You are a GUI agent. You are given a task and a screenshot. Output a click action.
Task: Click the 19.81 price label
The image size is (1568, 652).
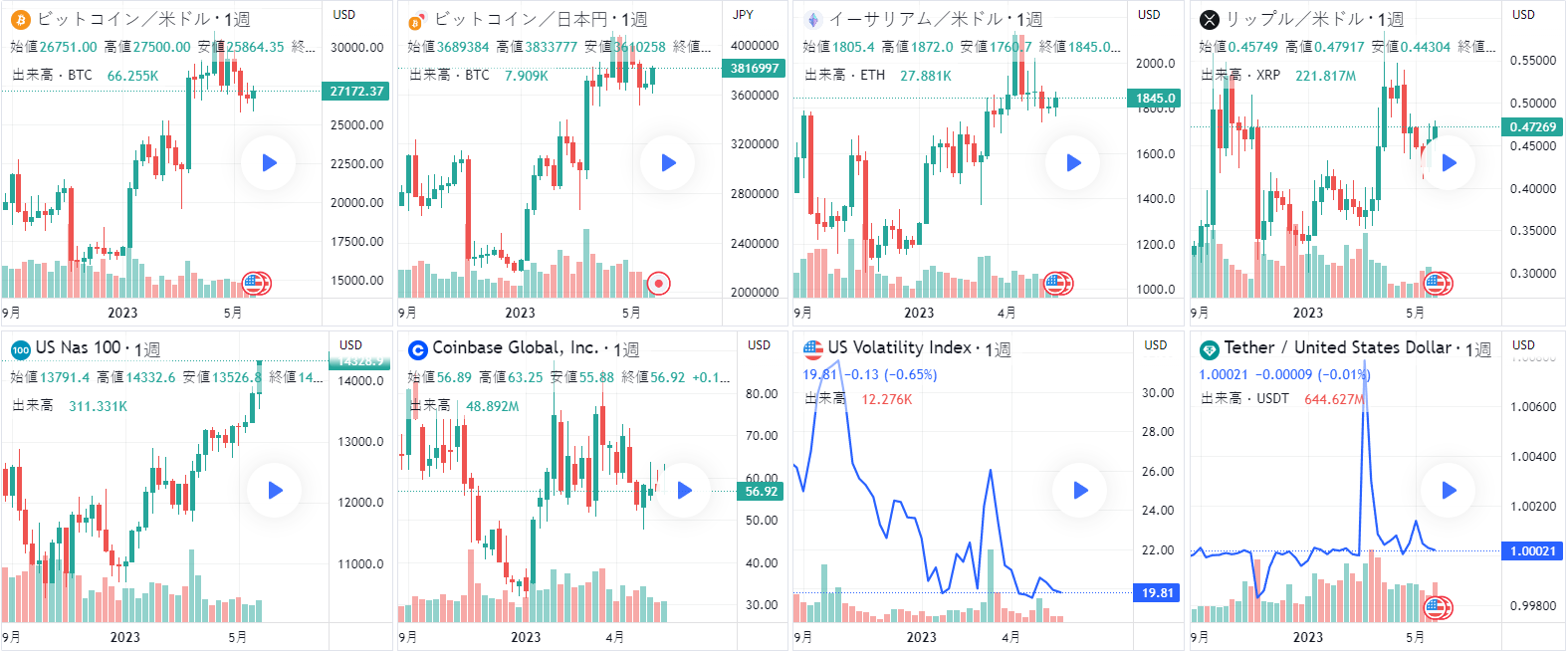(1157, 593)
